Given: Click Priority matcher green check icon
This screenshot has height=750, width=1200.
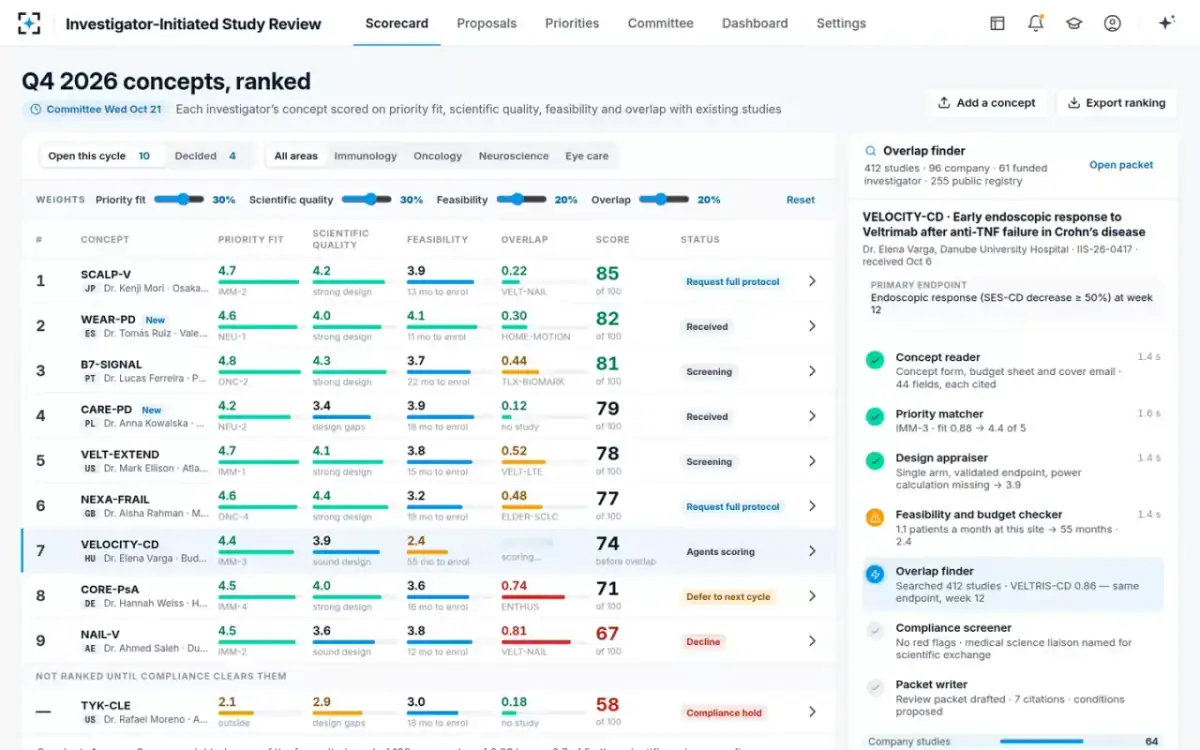Looking at the screenshot, I should 875,416.
